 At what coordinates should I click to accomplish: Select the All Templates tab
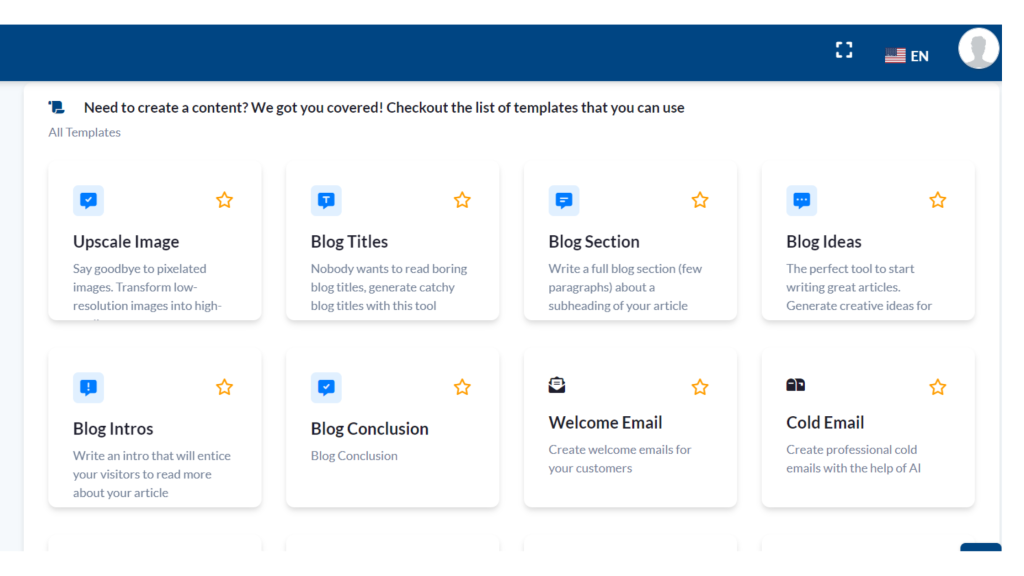coord(84,131)
